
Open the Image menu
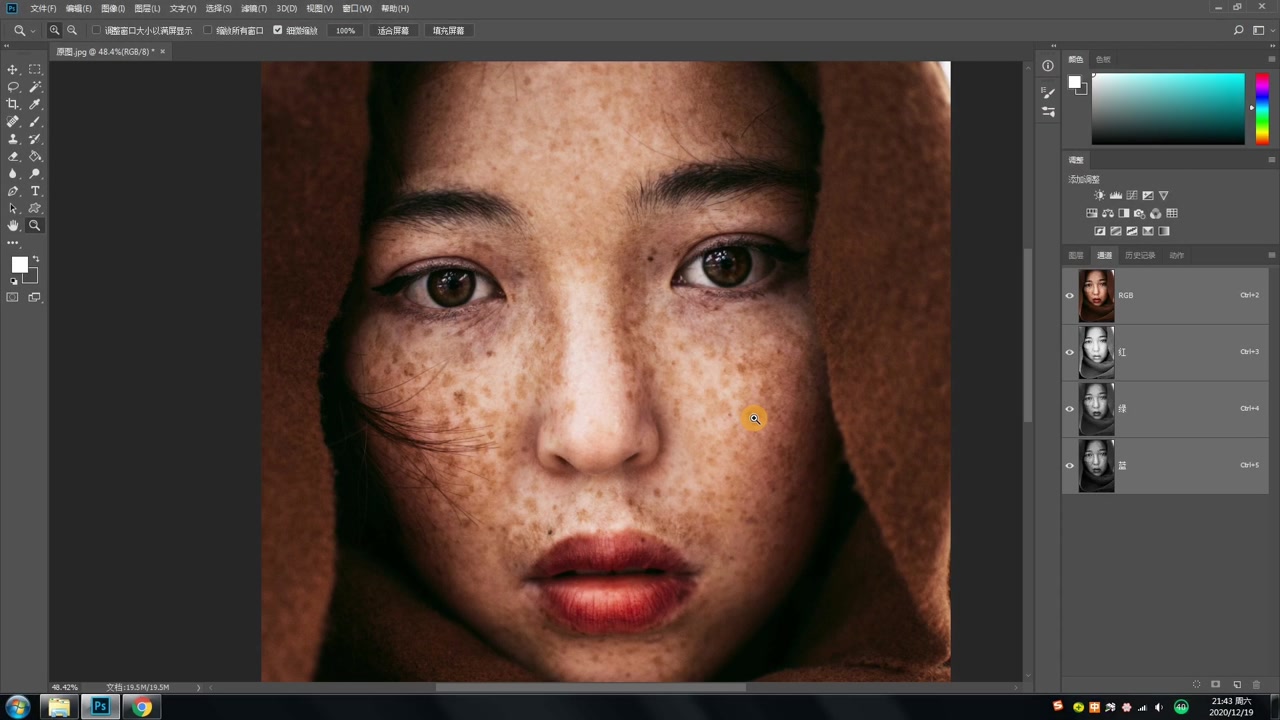click(113, 8)
